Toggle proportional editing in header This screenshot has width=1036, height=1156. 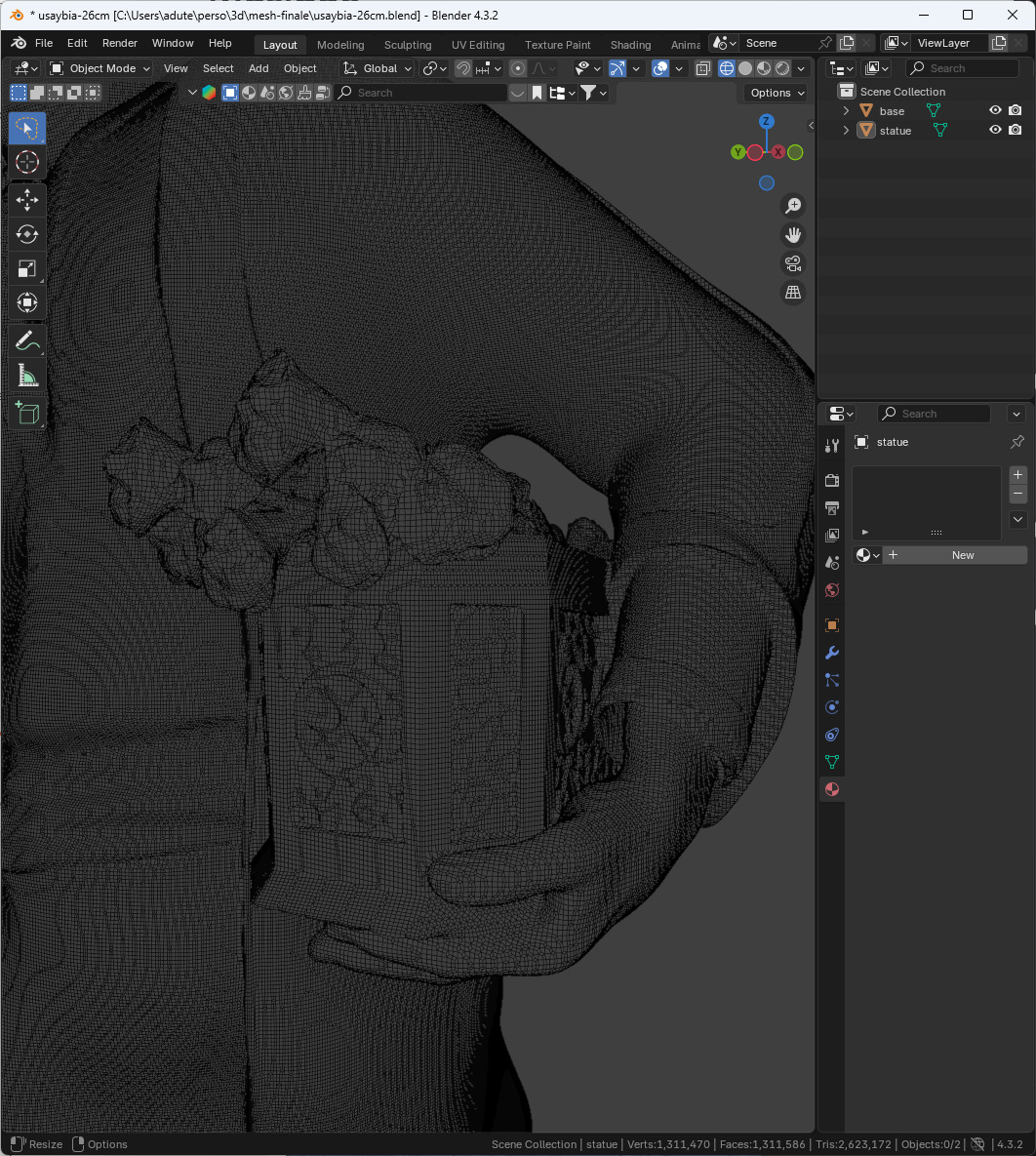pos(518,68)
